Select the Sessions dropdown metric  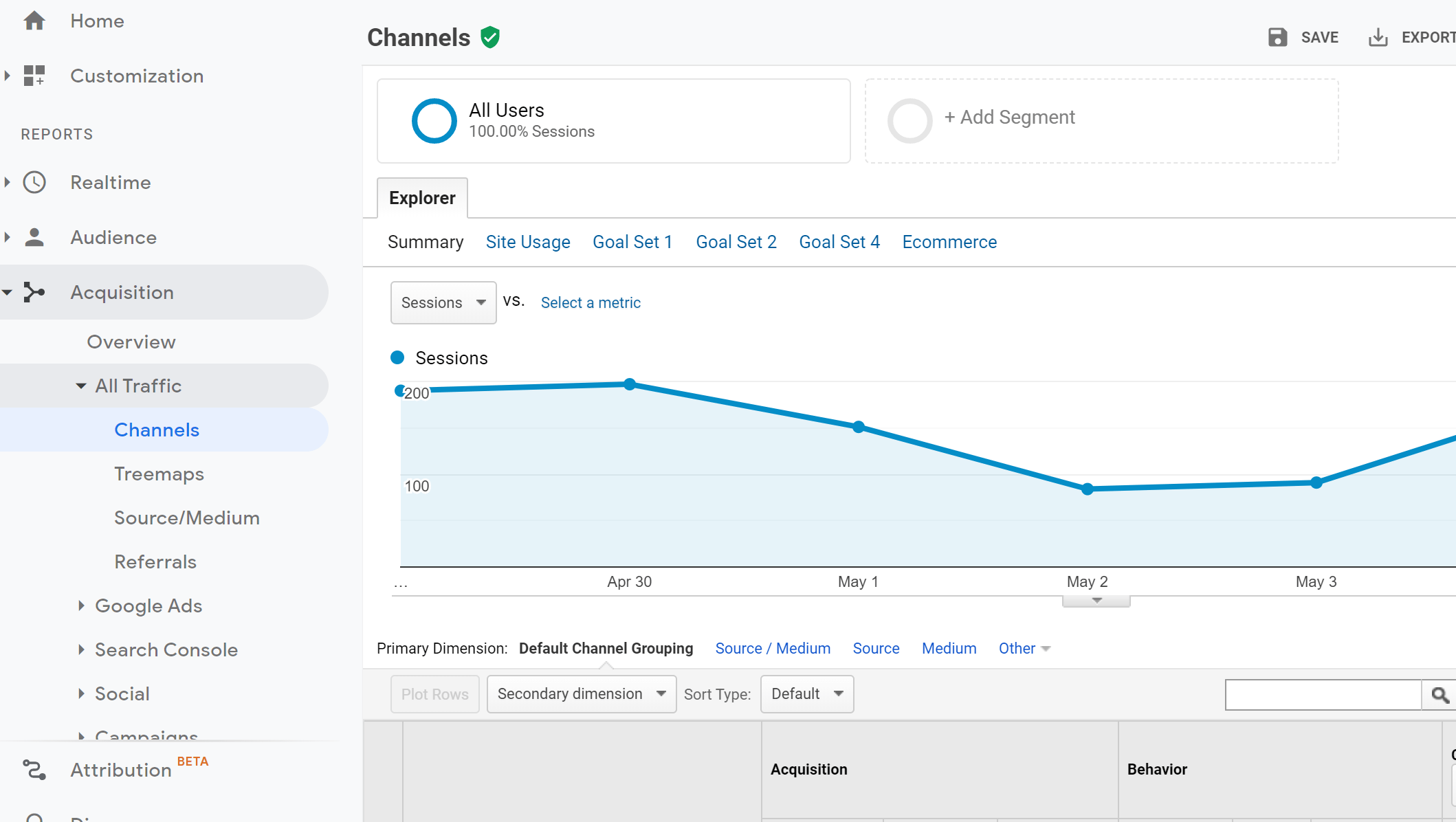click(x=443, y=302)
